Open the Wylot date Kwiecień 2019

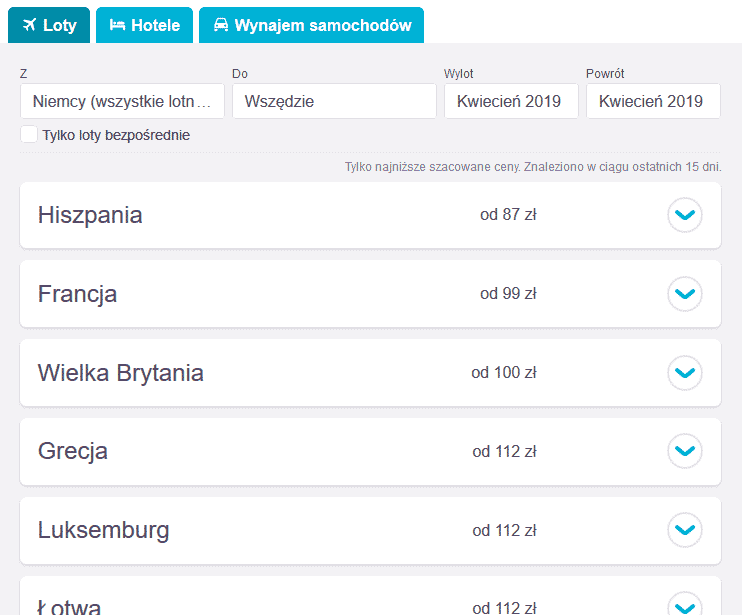pyautogui.click(x=511, y=101)
